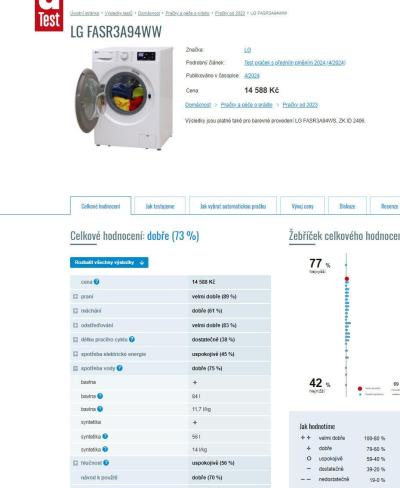The height and width of the screenshot is (488, 400).
Task: Open help icon next to hlučnost
Action: click(x=106, y=463)
